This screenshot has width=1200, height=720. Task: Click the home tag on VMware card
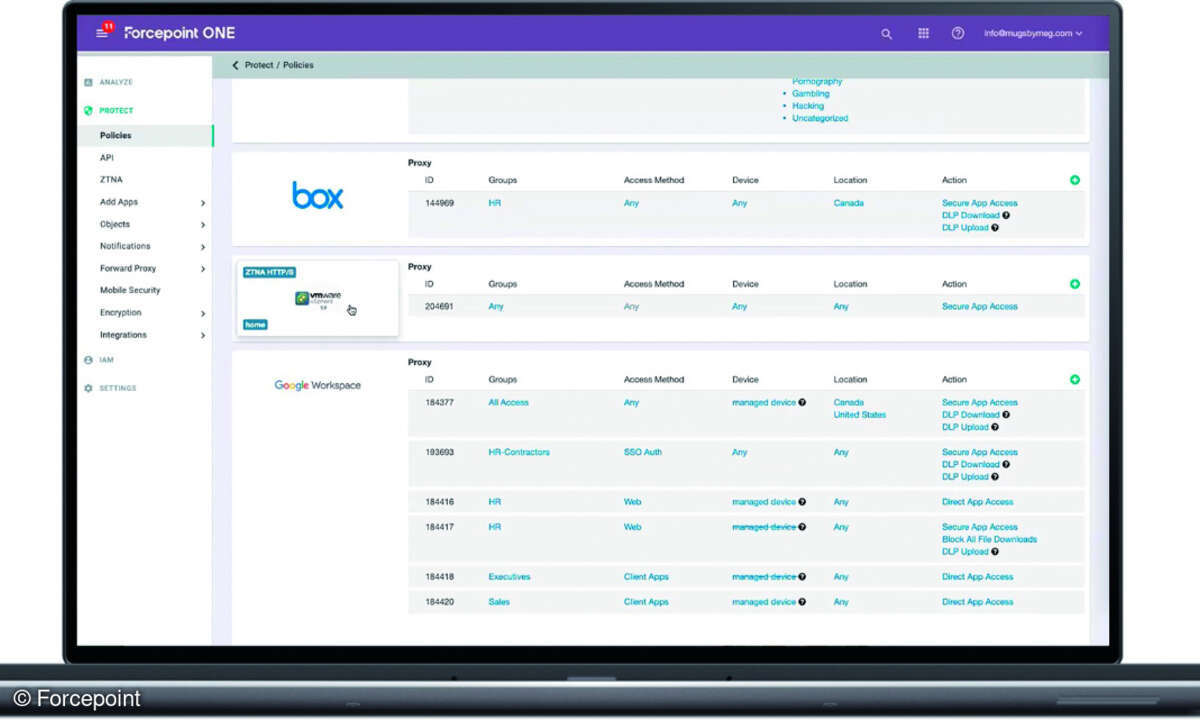click(x=255, y=324)
